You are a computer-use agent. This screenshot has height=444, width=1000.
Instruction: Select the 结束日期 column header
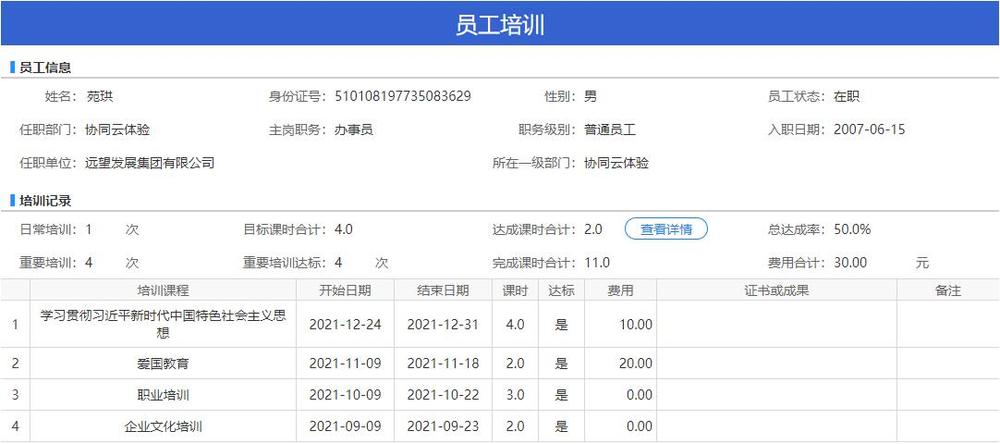pos(443,291)
